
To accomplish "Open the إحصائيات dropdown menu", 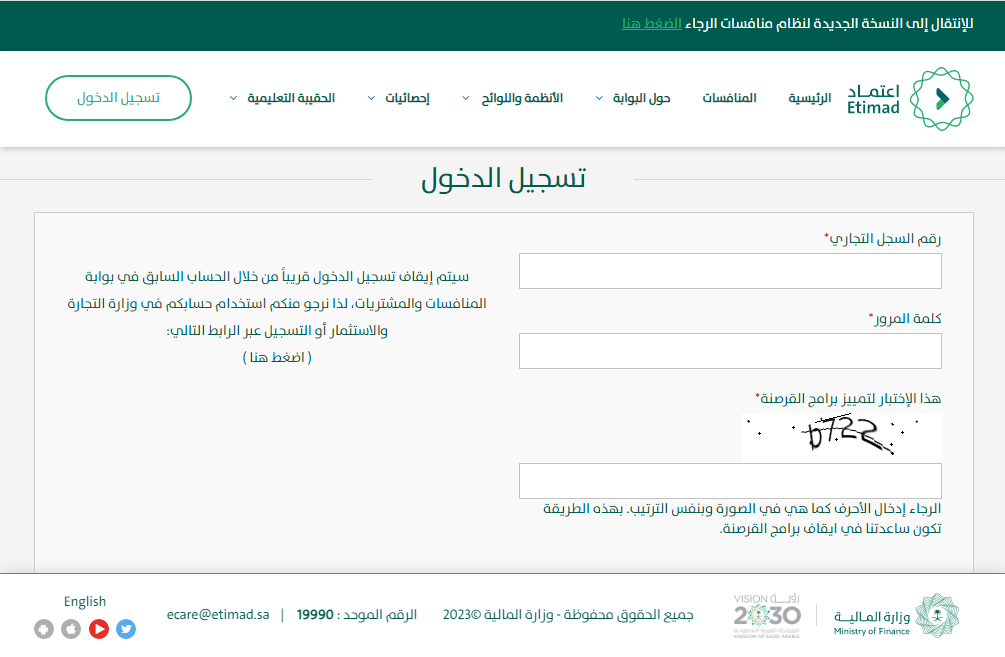I will tap(399, 98).
